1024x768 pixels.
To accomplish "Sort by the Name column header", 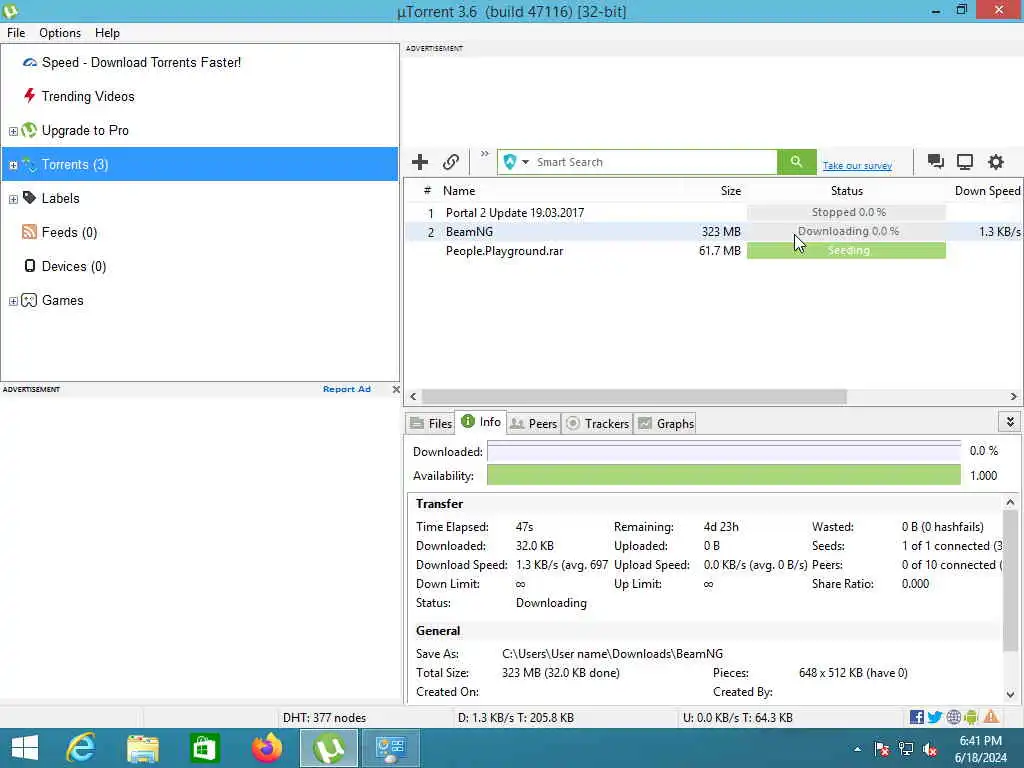I will [459, 191].
